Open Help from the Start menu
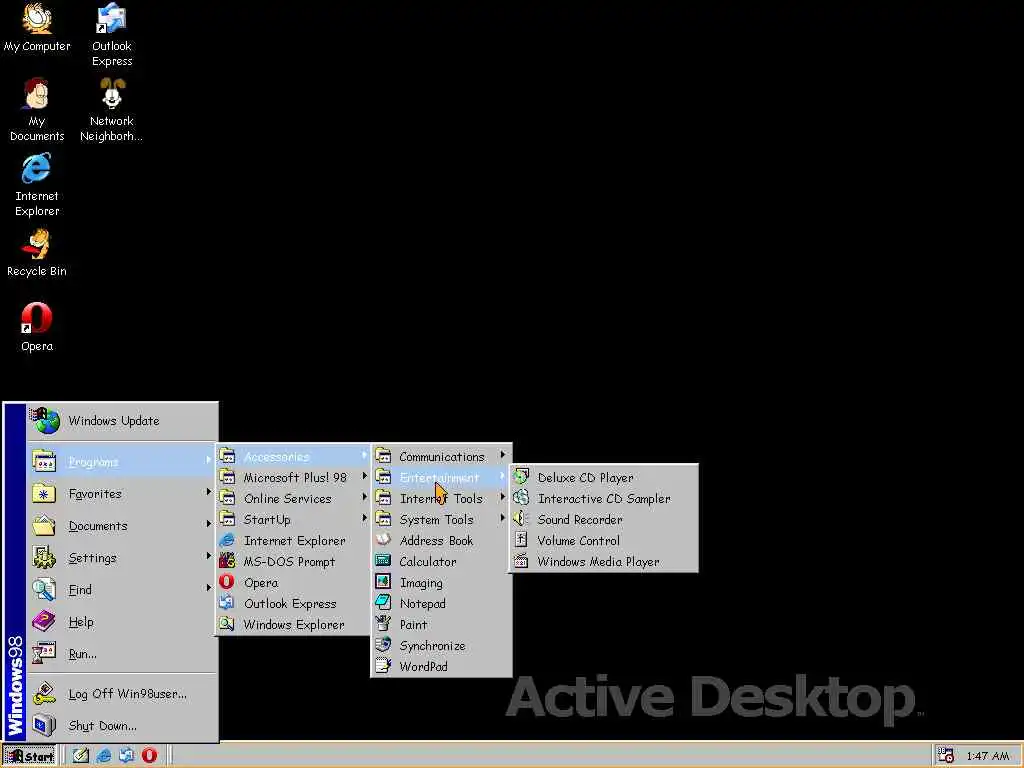The height and width of the screenshot is (768, 1024). (x=121, y=622)
